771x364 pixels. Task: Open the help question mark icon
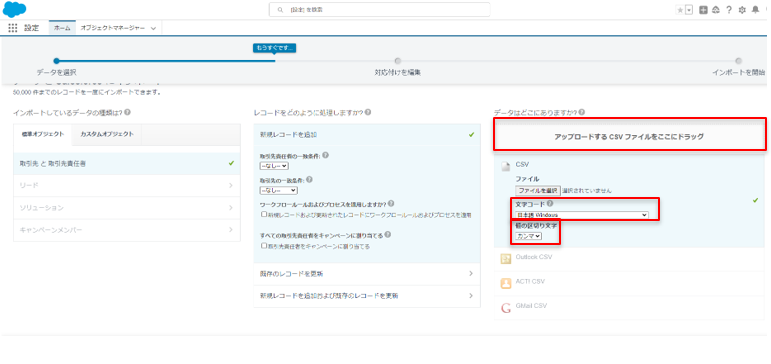pos(729,10)
